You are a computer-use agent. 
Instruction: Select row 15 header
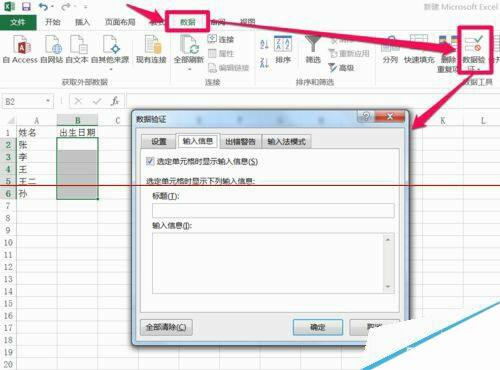tap(8, 304)
